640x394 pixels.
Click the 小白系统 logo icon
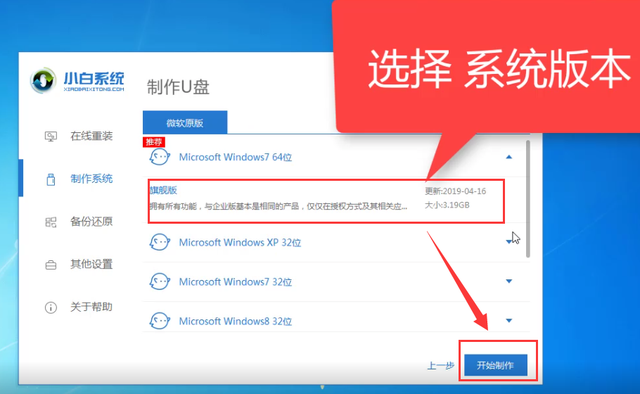[43, 80]
